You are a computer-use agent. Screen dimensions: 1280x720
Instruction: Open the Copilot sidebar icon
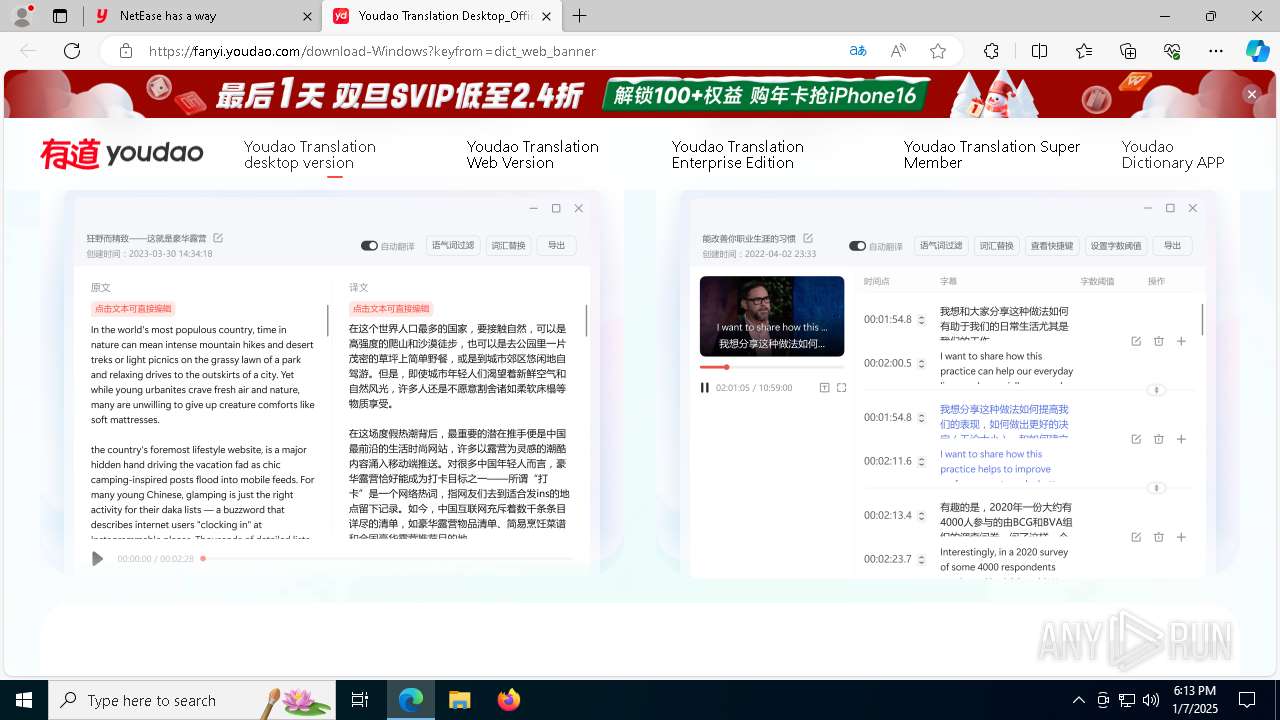(x=1257, y=51)
